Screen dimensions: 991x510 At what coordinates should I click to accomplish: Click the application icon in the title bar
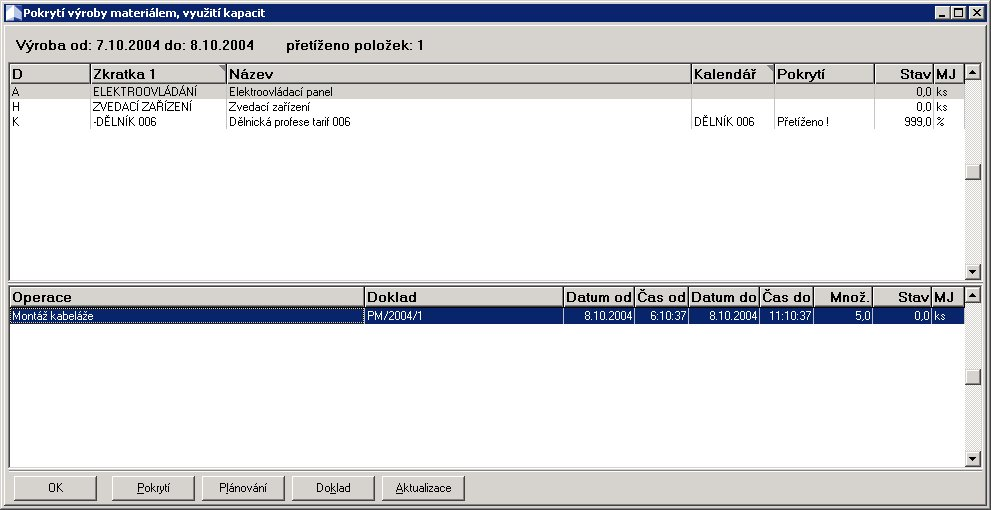(13, 13)
